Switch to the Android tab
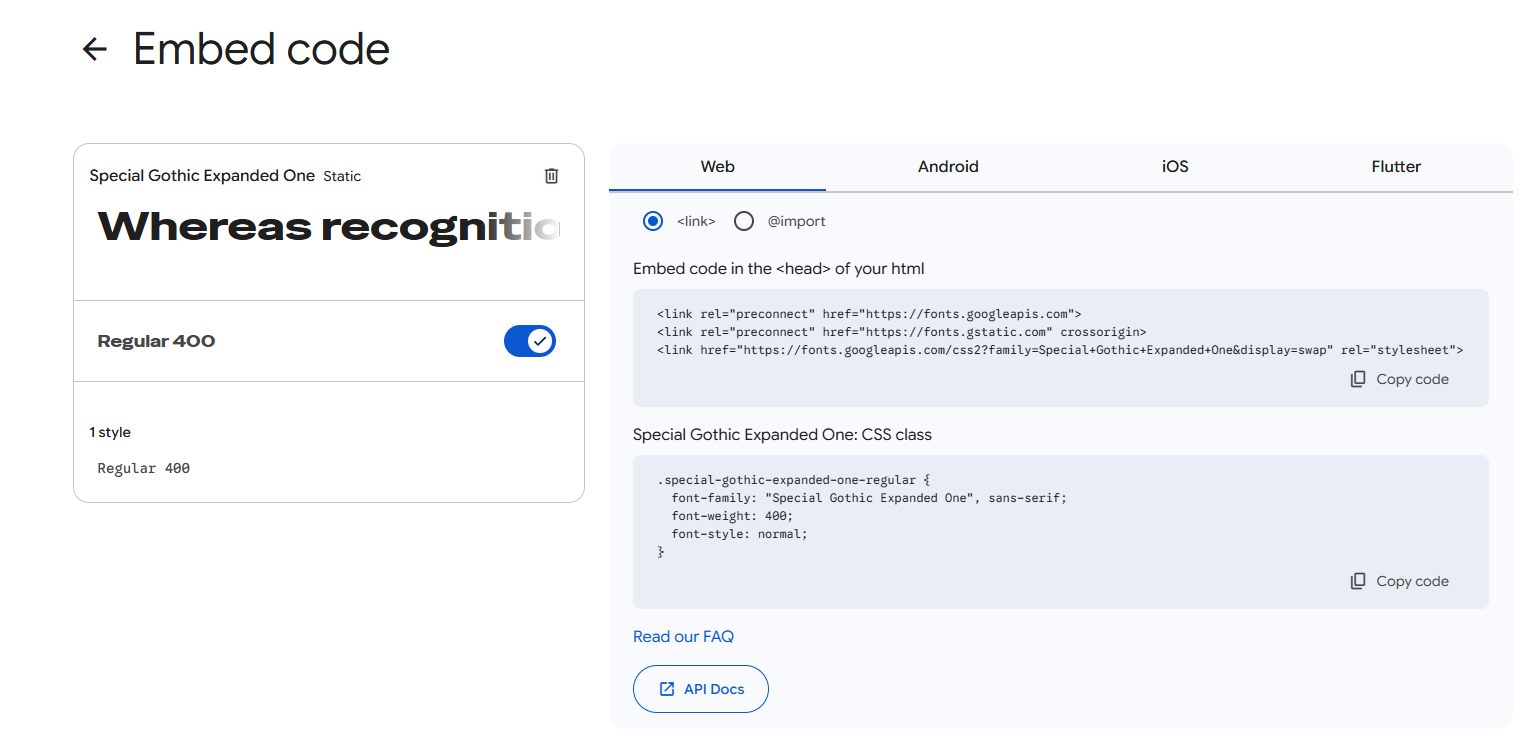 (948, 167)
